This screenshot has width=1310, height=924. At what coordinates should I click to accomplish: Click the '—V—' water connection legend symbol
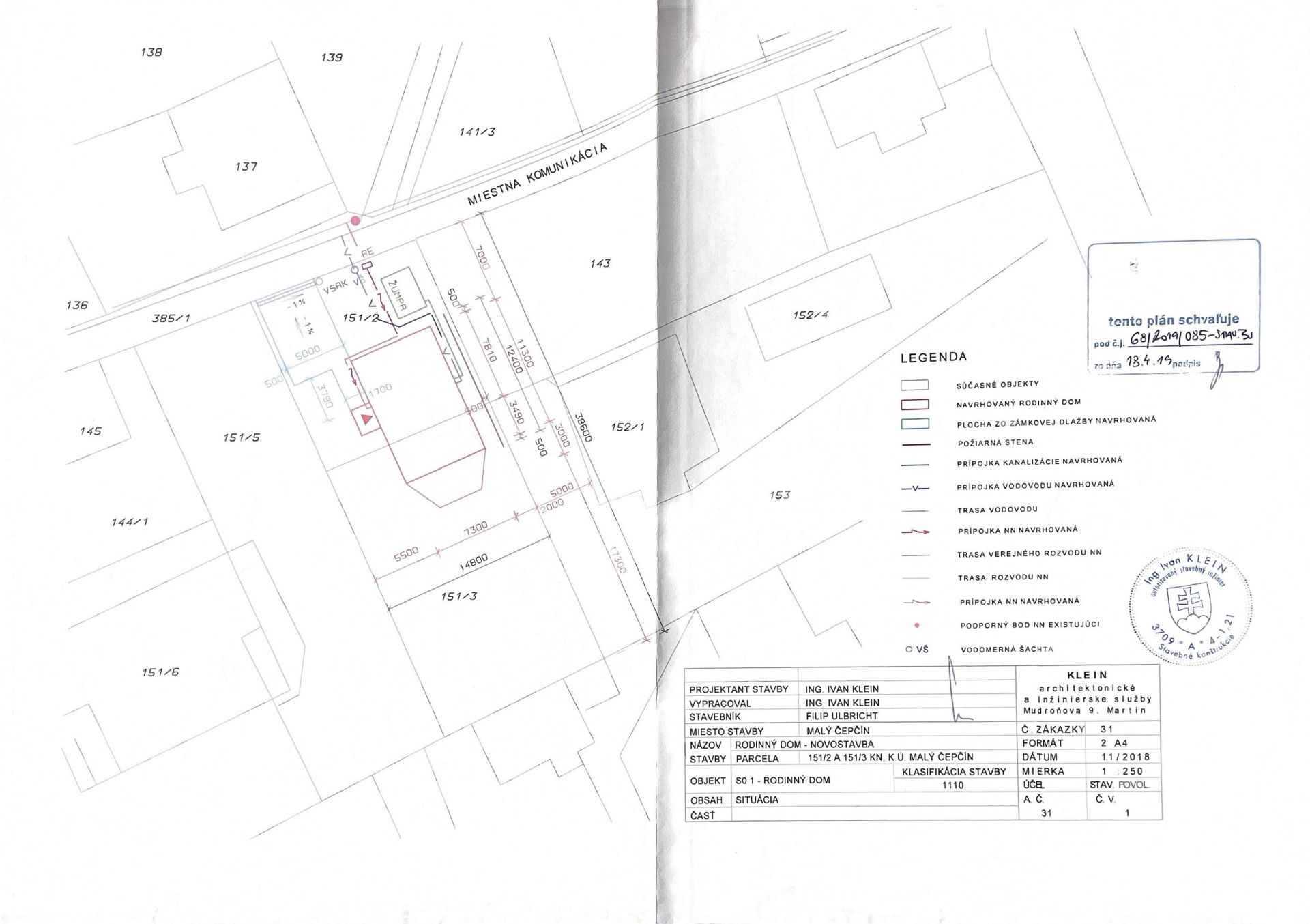click(x=915, y=489)
